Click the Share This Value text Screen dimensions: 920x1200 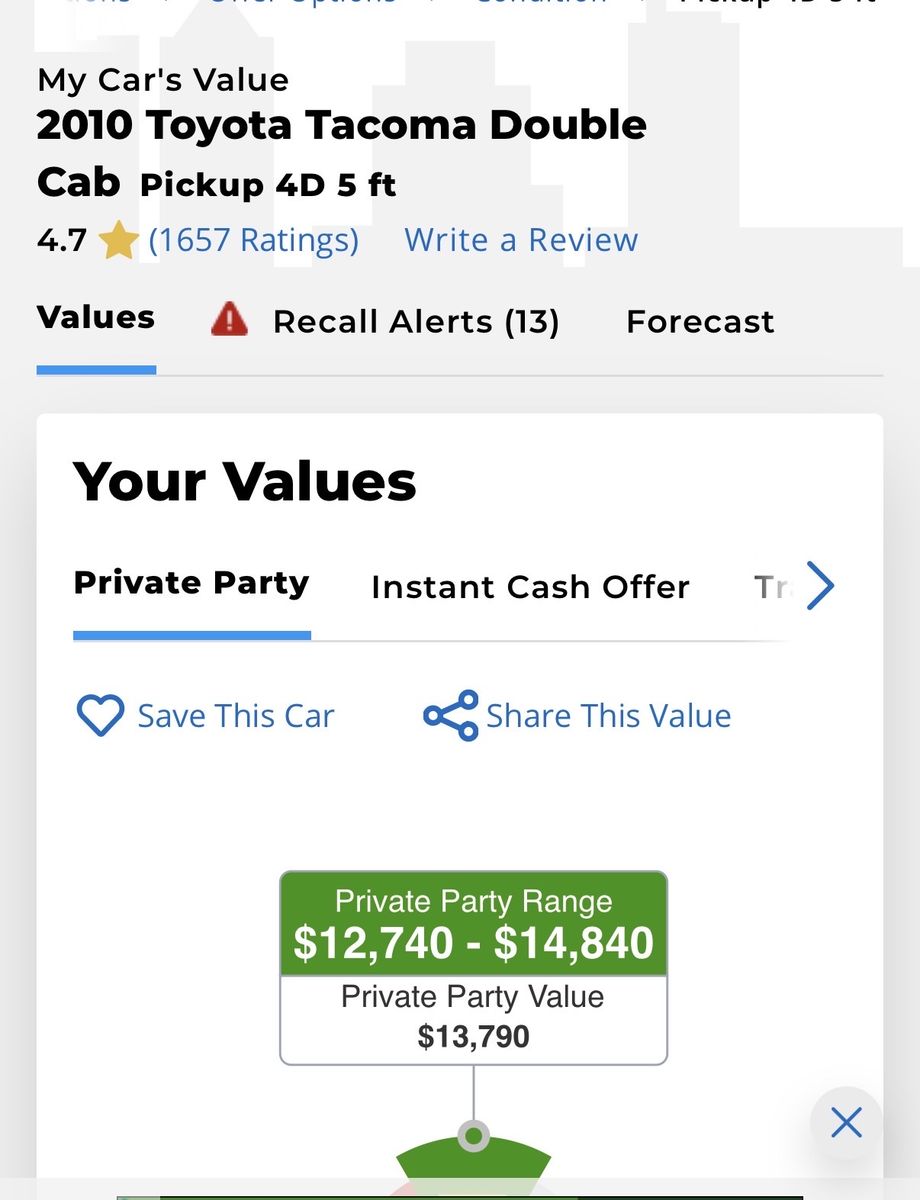click(x=608, y=716)
